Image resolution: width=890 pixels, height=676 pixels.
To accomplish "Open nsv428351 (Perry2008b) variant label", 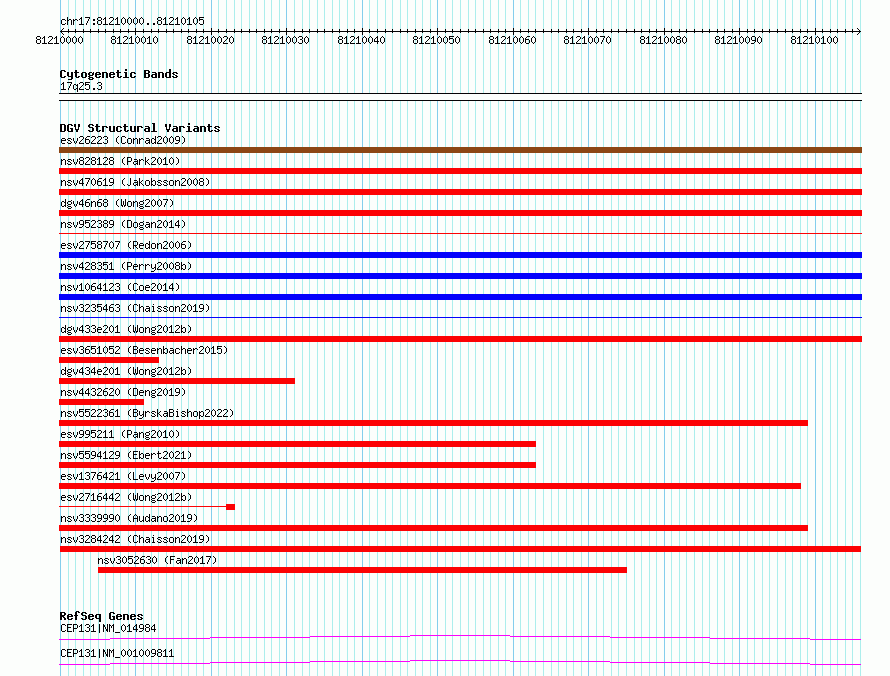I will (126, 266).
